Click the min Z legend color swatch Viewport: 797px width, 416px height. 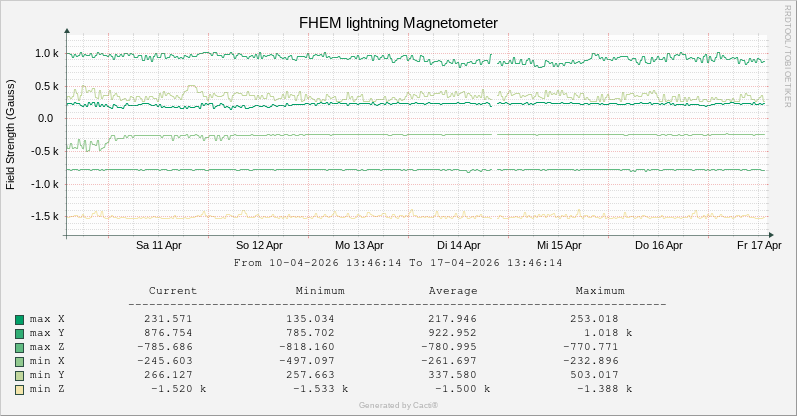[x=19, y=389]
